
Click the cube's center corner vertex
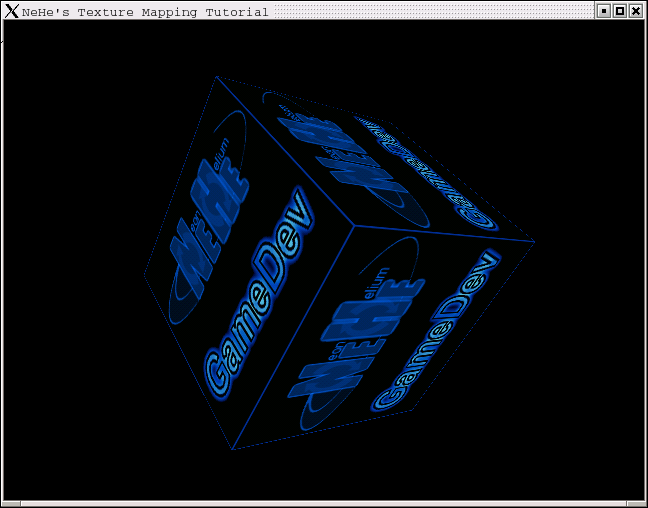(x=354, y=226)
